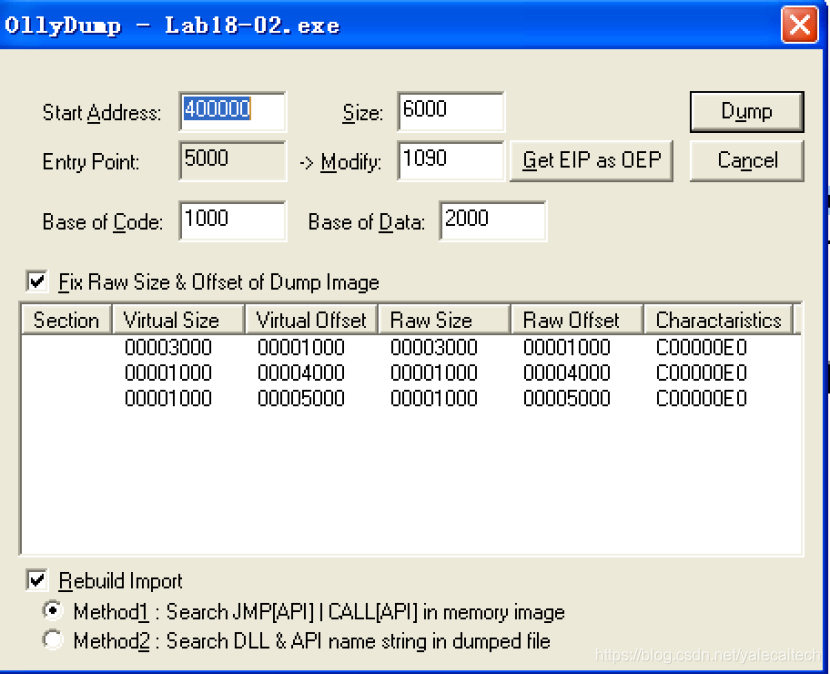Focus the Base of Code field
Screen dimensions: 830x674
click(232, 221)
